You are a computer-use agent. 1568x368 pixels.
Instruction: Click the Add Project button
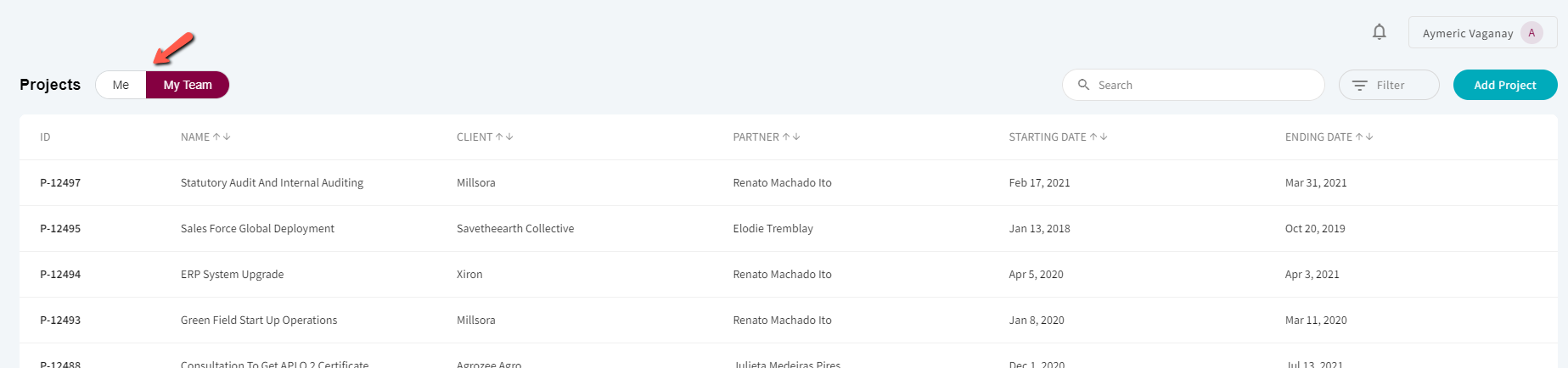(x=1505, y=85)
